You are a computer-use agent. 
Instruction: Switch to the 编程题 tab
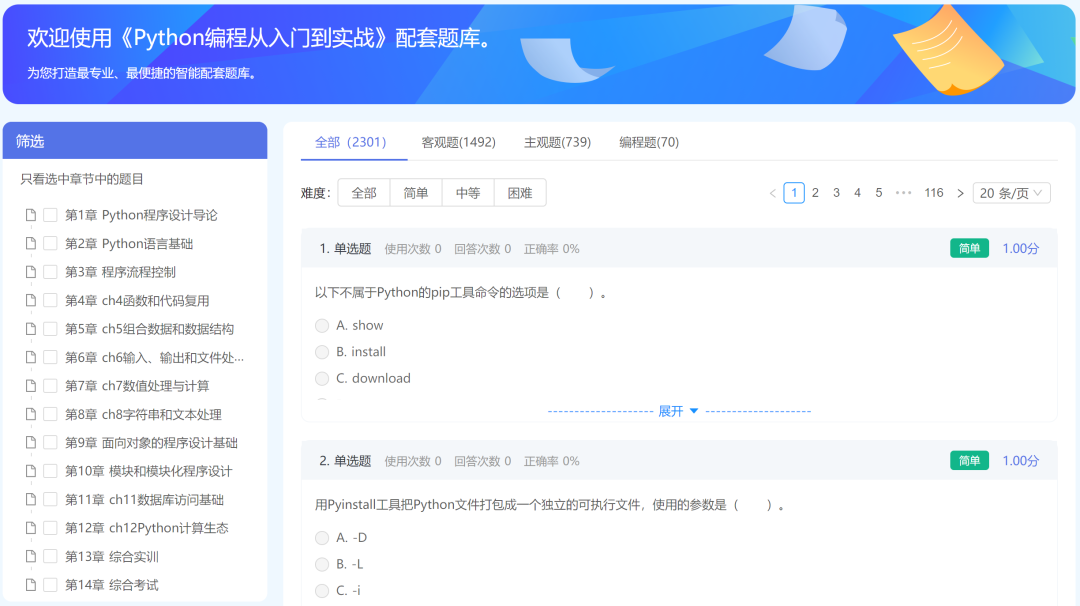650,142
